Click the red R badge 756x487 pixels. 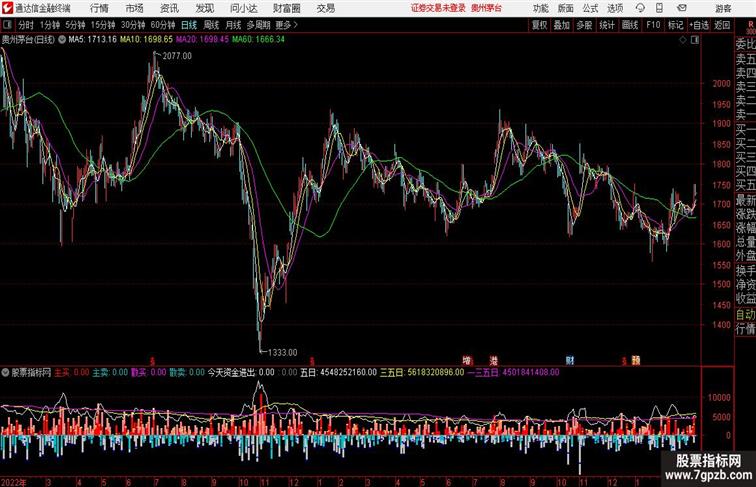coord(751,24)
